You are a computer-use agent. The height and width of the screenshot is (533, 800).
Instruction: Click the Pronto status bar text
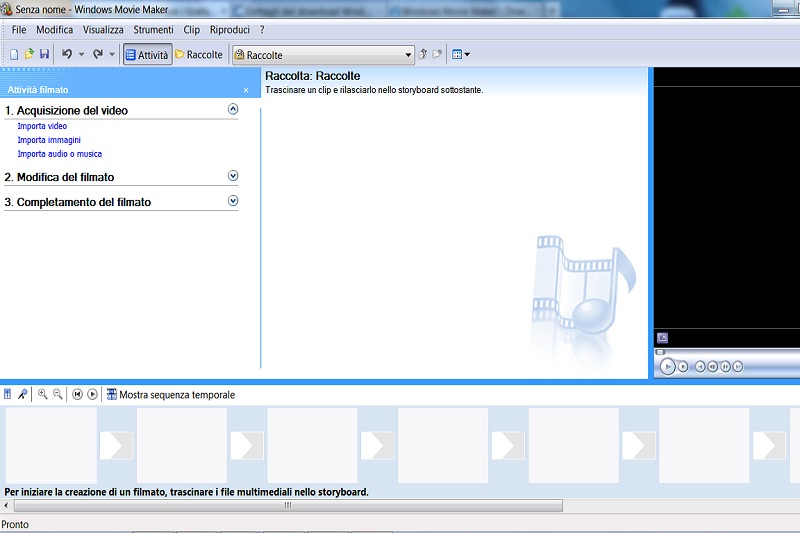[x=15, y=524]
